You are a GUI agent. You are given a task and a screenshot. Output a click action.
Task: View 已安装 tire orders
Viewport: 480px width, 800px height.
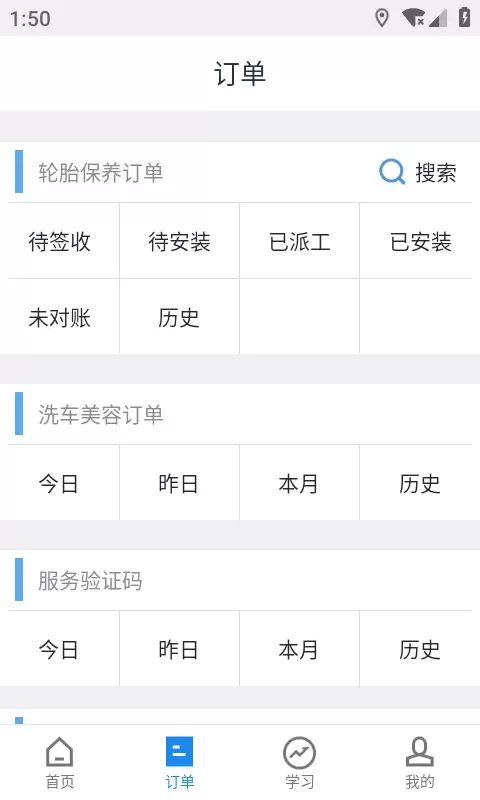420,241
